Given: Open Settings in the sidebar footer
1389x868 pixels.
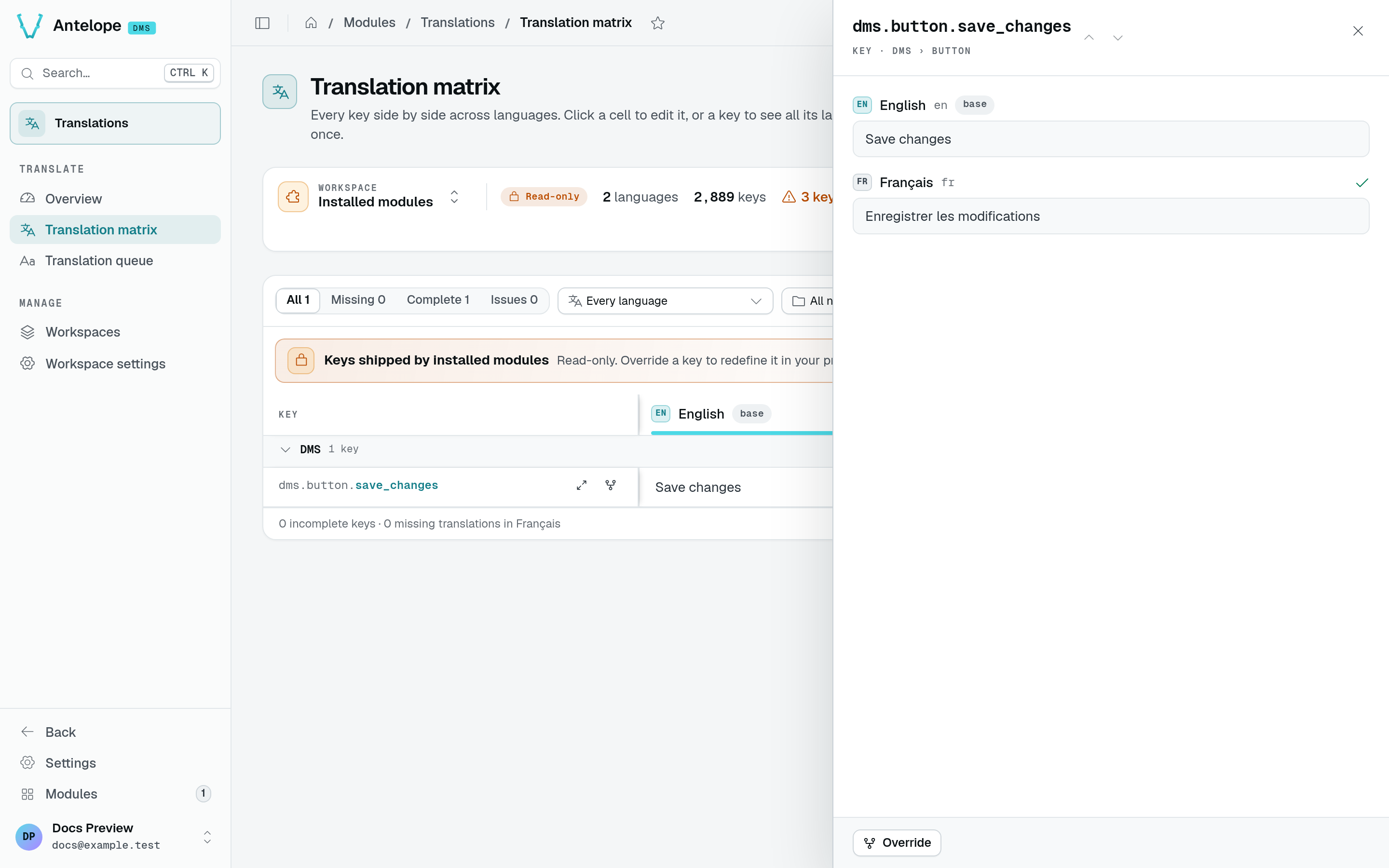Looking at the screenshot, I should pos(115,763).
